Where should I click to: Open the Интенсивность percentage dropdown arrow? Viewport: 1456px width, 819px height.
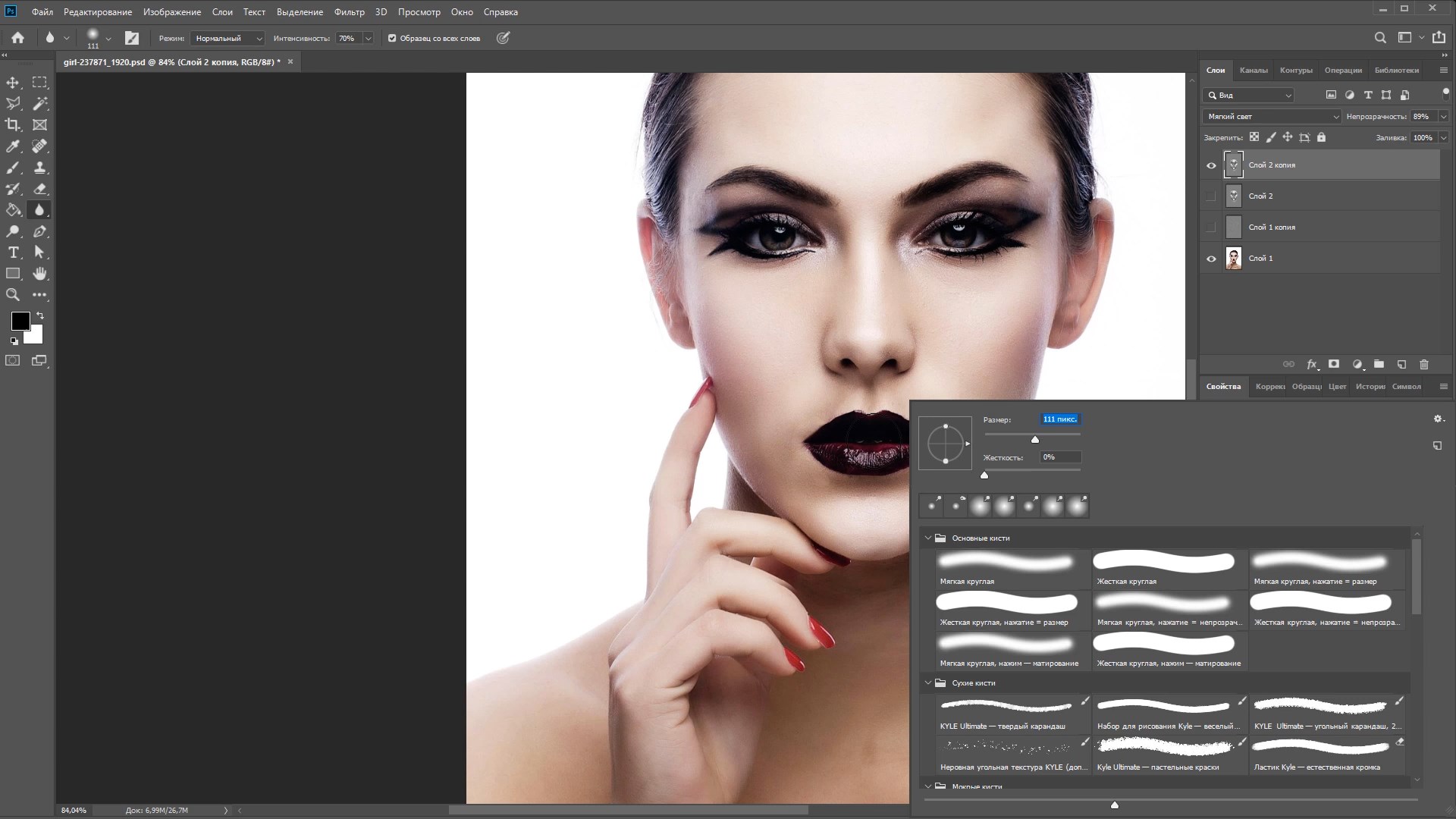pyautogui.click(x=368, y=38)
